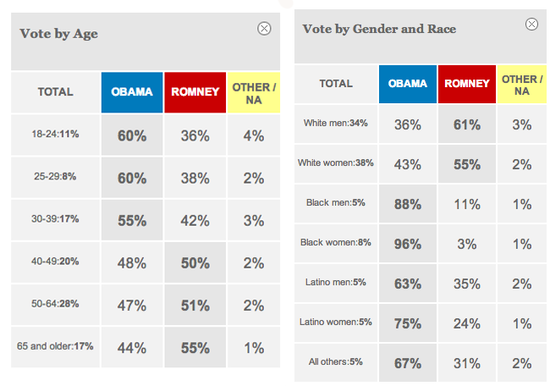Click the All others:5% row label

tap(336, 362)
